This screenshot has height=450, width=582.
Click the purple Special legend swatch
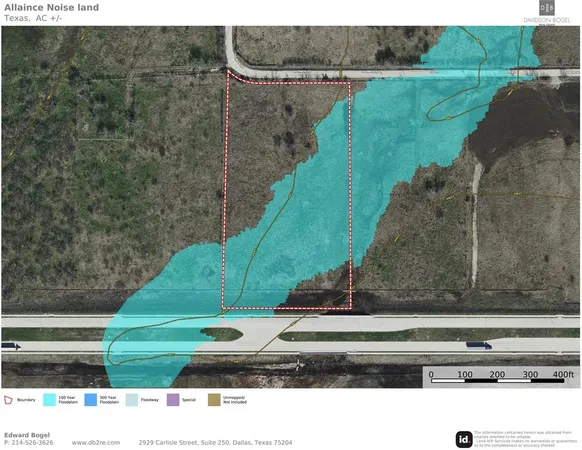(x=173, y=400)
